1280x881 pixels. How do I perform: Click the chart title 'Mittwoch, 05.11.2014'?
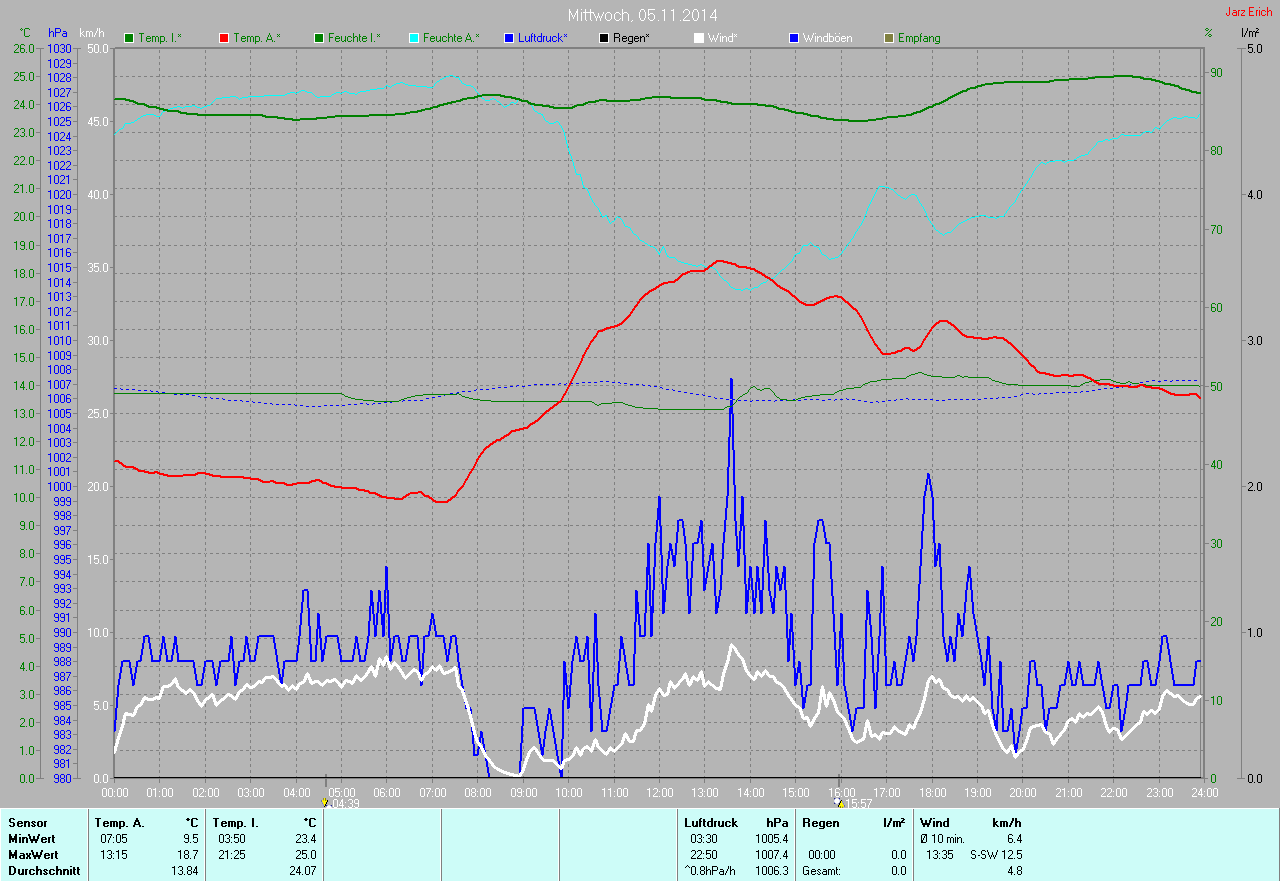642,15
